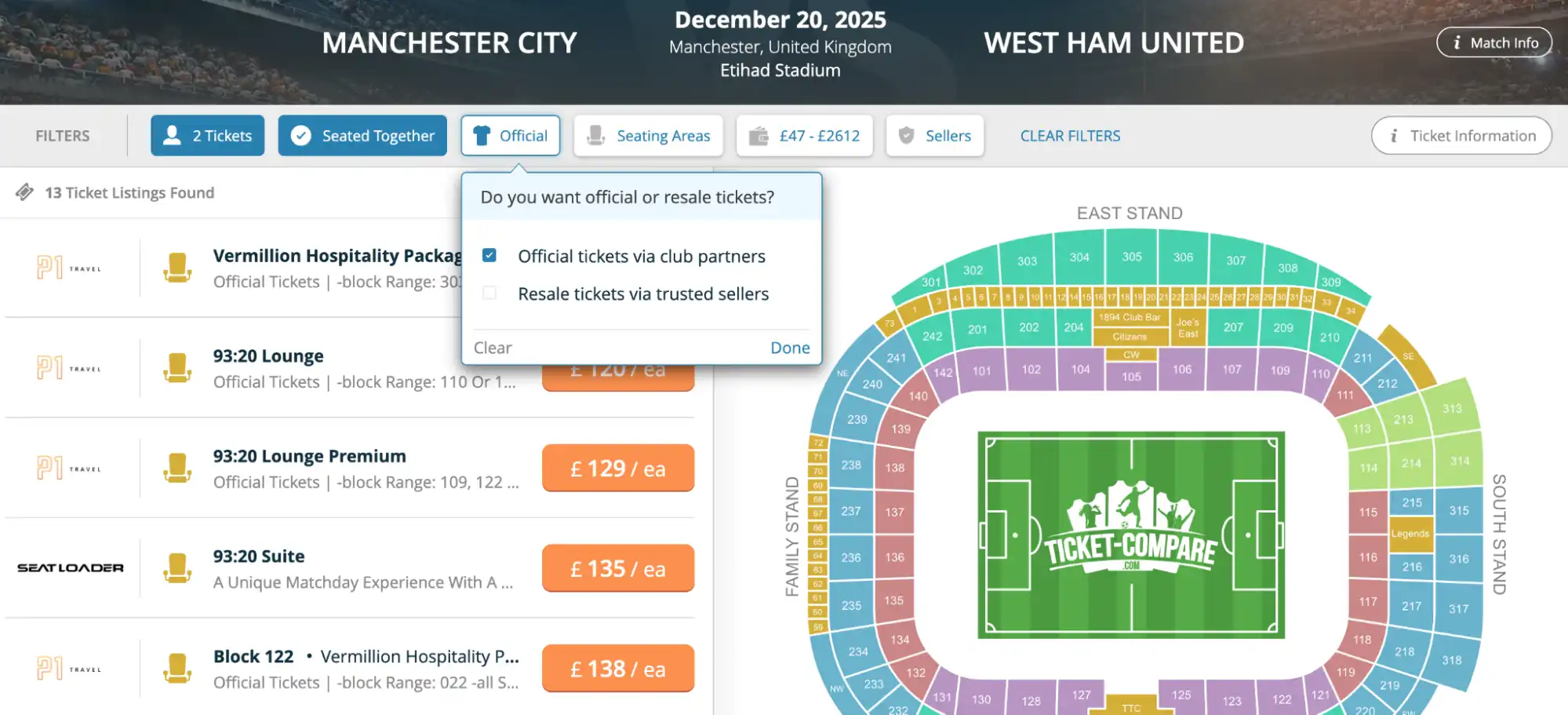Click the Seat Loader logo
The height and width of the screenshot is (715, 1568).
70,567
